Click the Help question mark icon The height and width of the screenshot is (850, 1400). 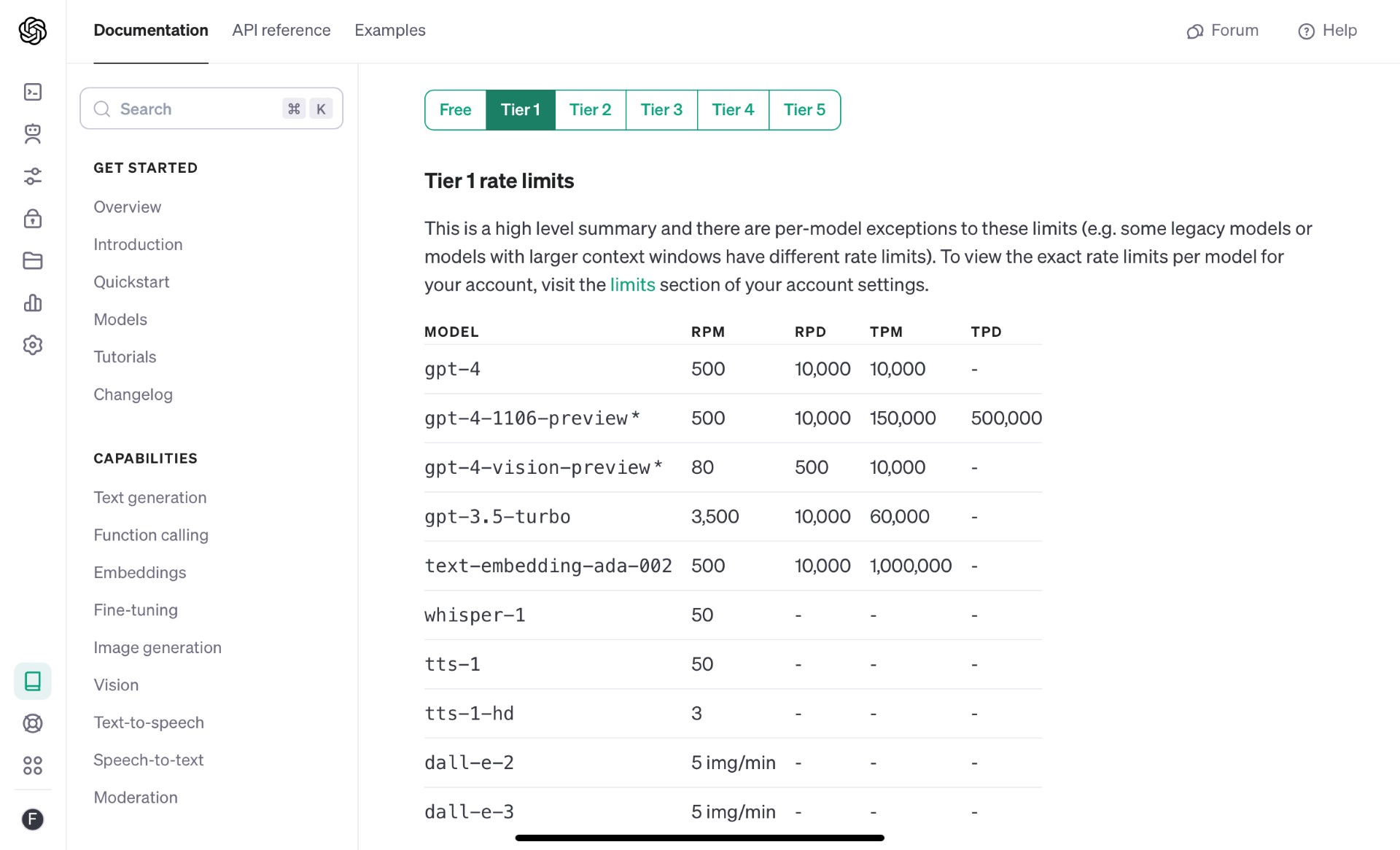pyautogui.click(x=1306, y=31)
